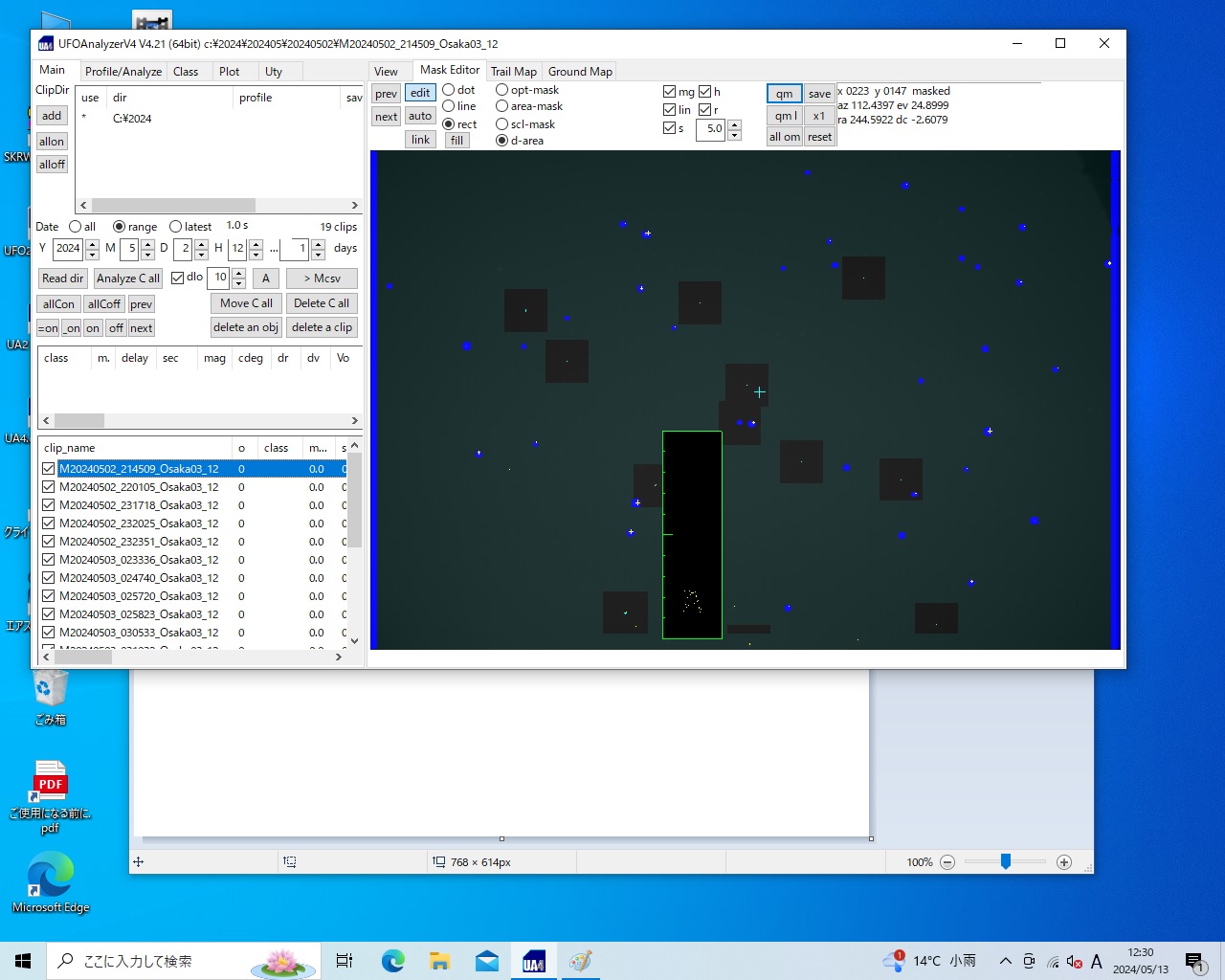This screenshot has height=980, width=1225.
Task: Select the 'all' date radio option
Action: 76,227
